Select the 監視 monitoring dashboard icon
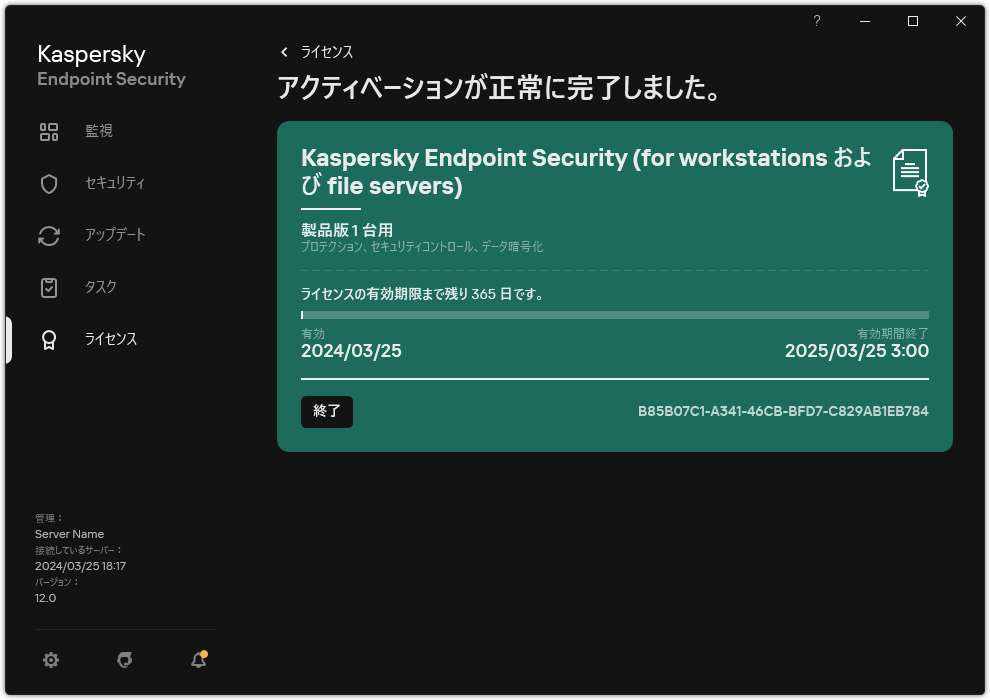Image resolution: width=990 pixels, height=700 pixels. coord(49,131)
